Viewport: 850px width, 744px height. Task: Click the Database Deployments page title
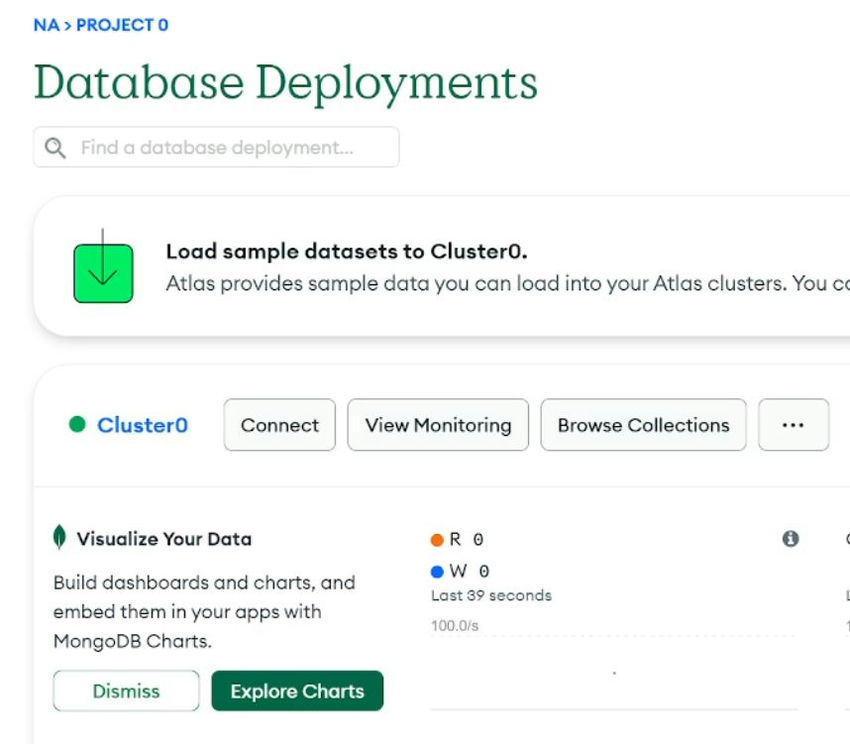(x=285, y=83)
